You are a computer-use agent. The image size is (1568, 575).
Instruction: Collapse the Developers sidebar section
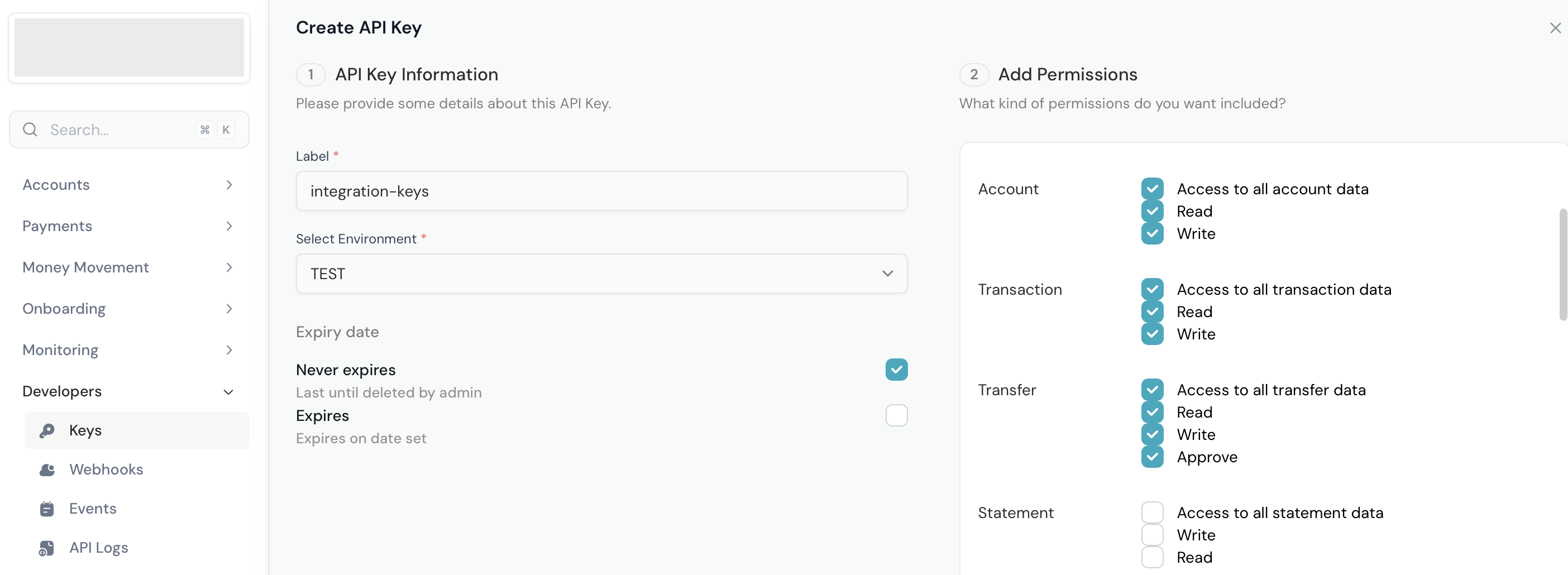tap(128, 391)
